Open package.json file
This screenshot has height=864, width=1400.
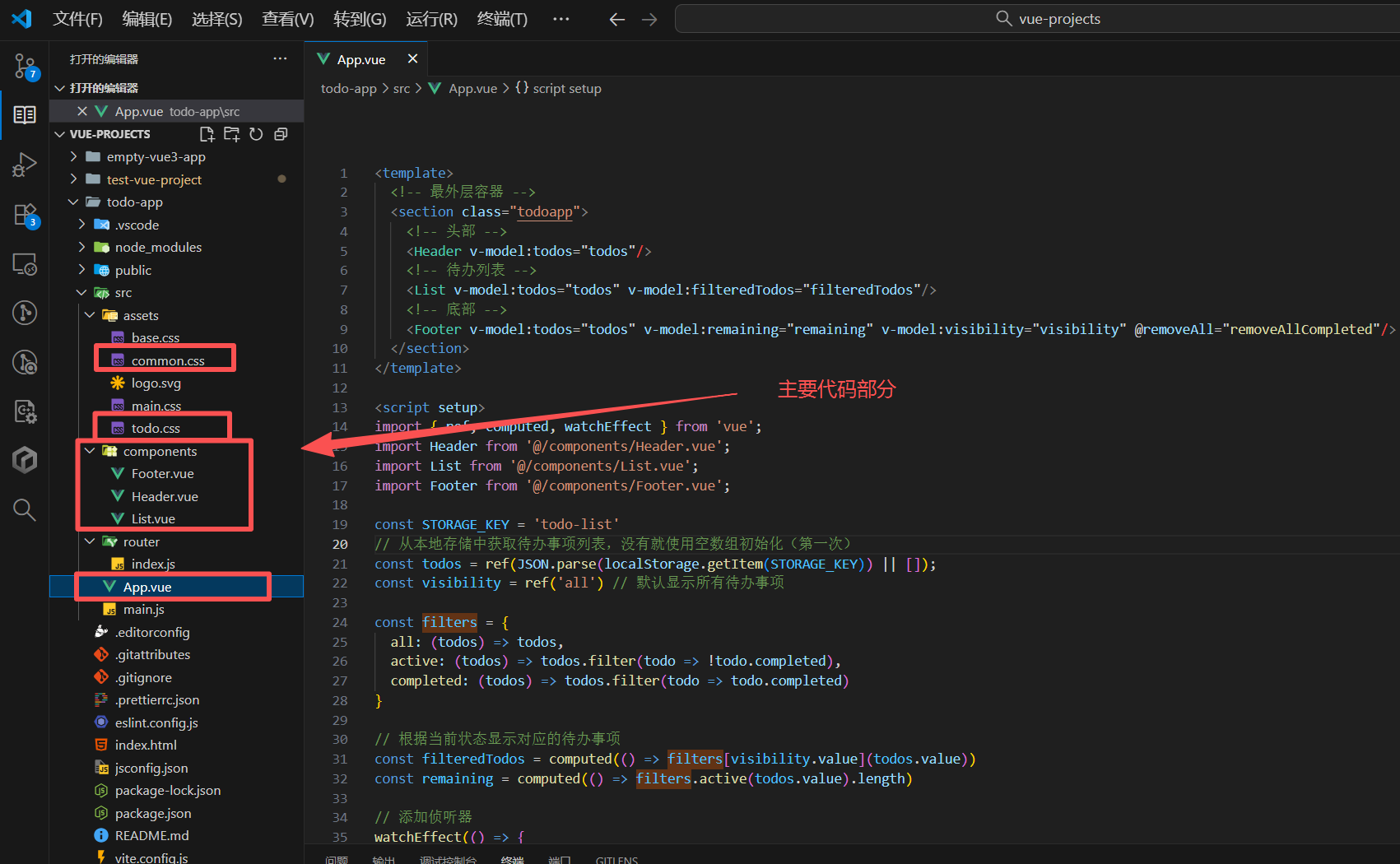[153, 813]
